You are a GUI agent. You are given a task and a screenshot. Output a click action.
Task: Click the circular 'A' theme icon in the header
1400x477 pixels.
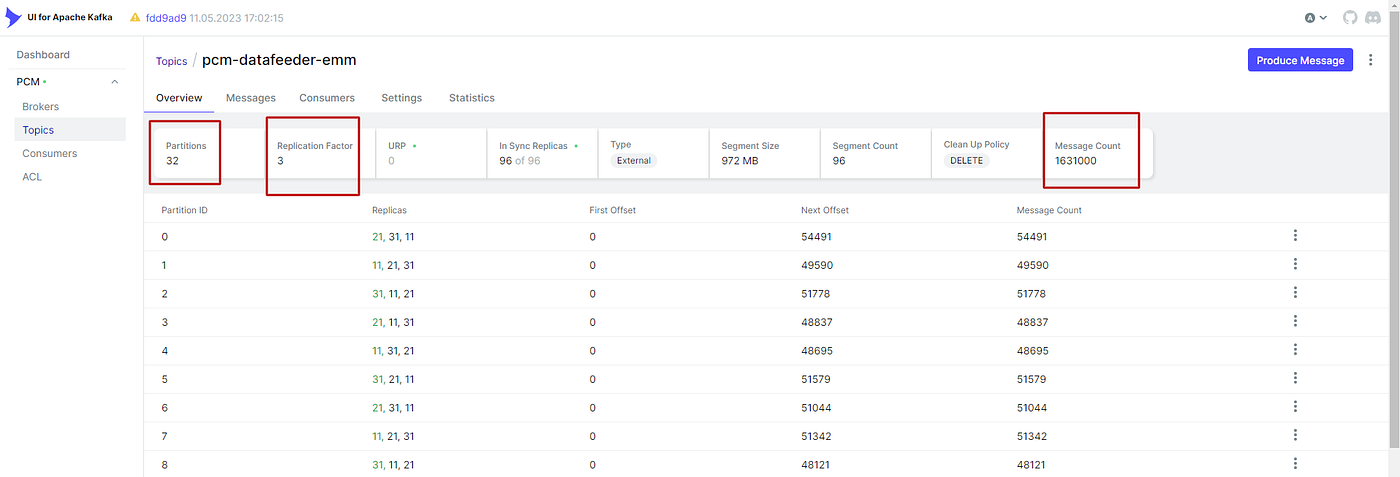point(1310,18)
